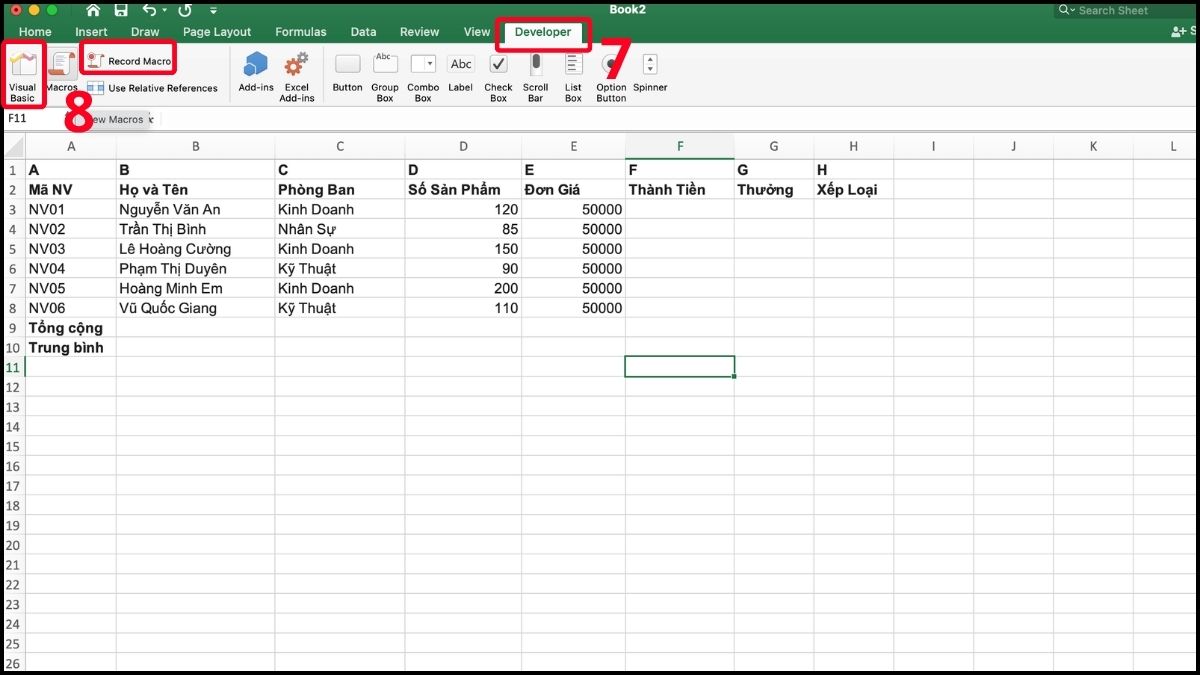This screenshot has height=675, width=1200.
Task: Insert a Group Box control
Action: point(385,77)
